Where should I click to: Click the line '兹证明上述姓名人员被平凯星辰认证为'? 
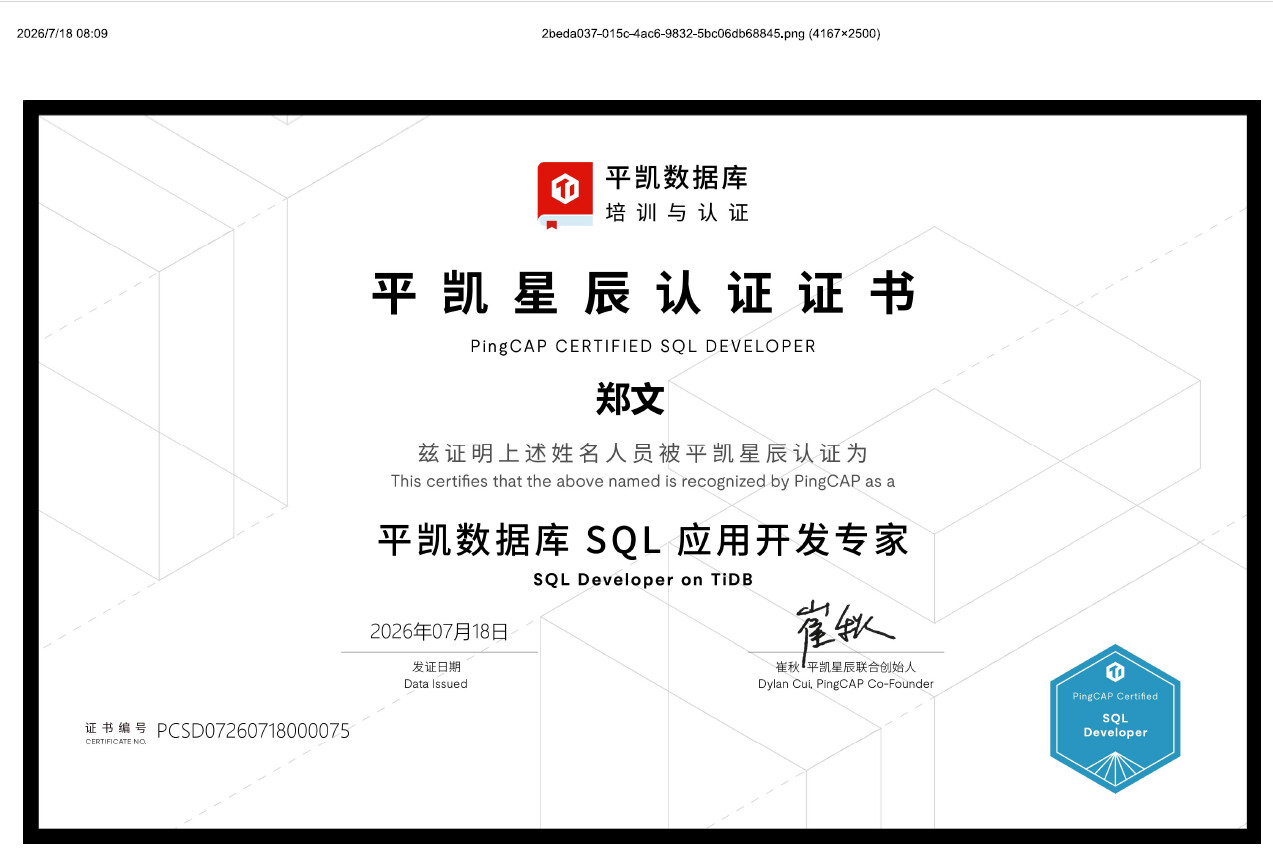643,453
